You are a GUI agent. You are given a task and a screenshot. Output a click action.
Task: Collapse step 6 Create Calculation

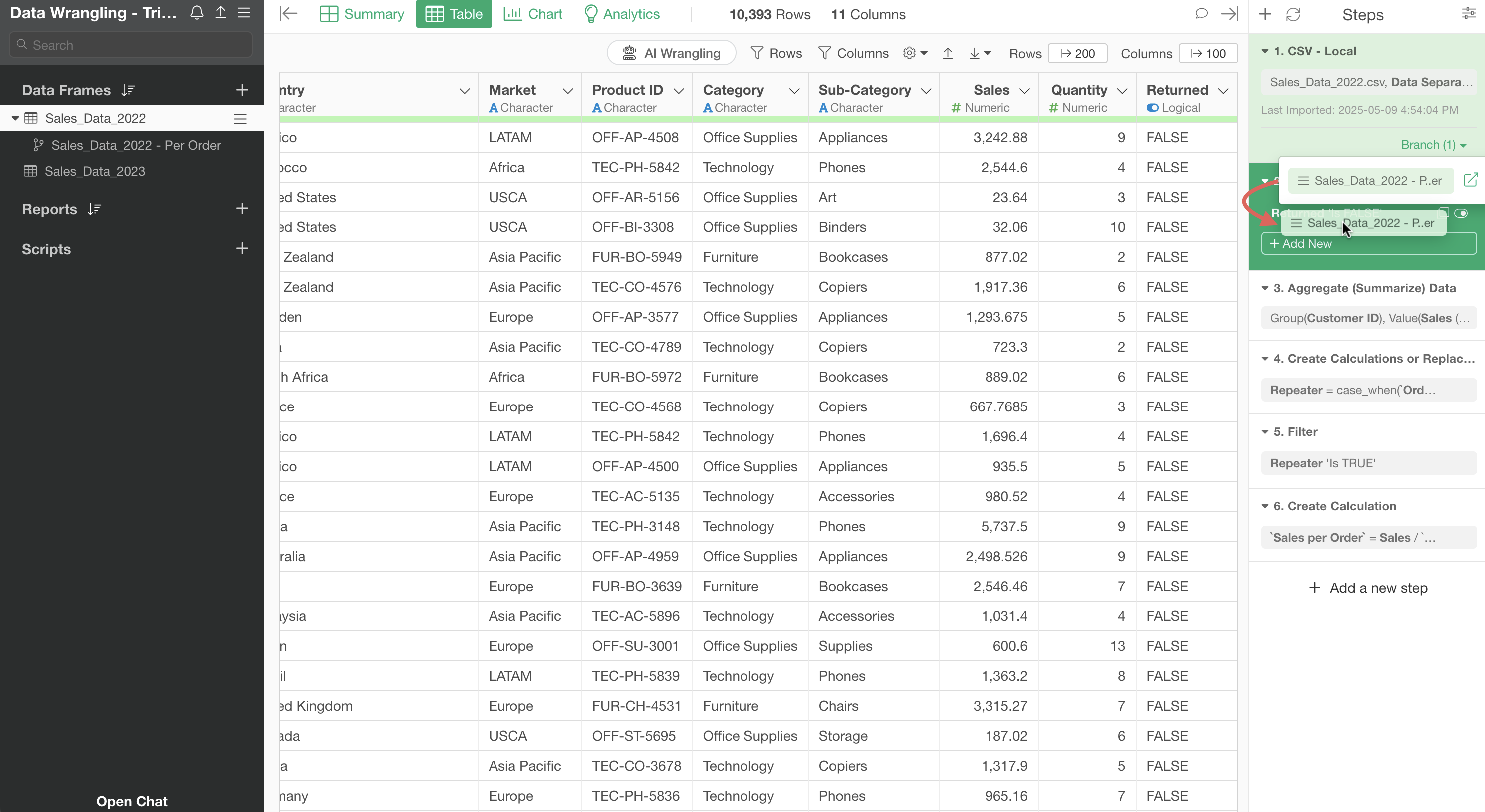coord(1265,506)
